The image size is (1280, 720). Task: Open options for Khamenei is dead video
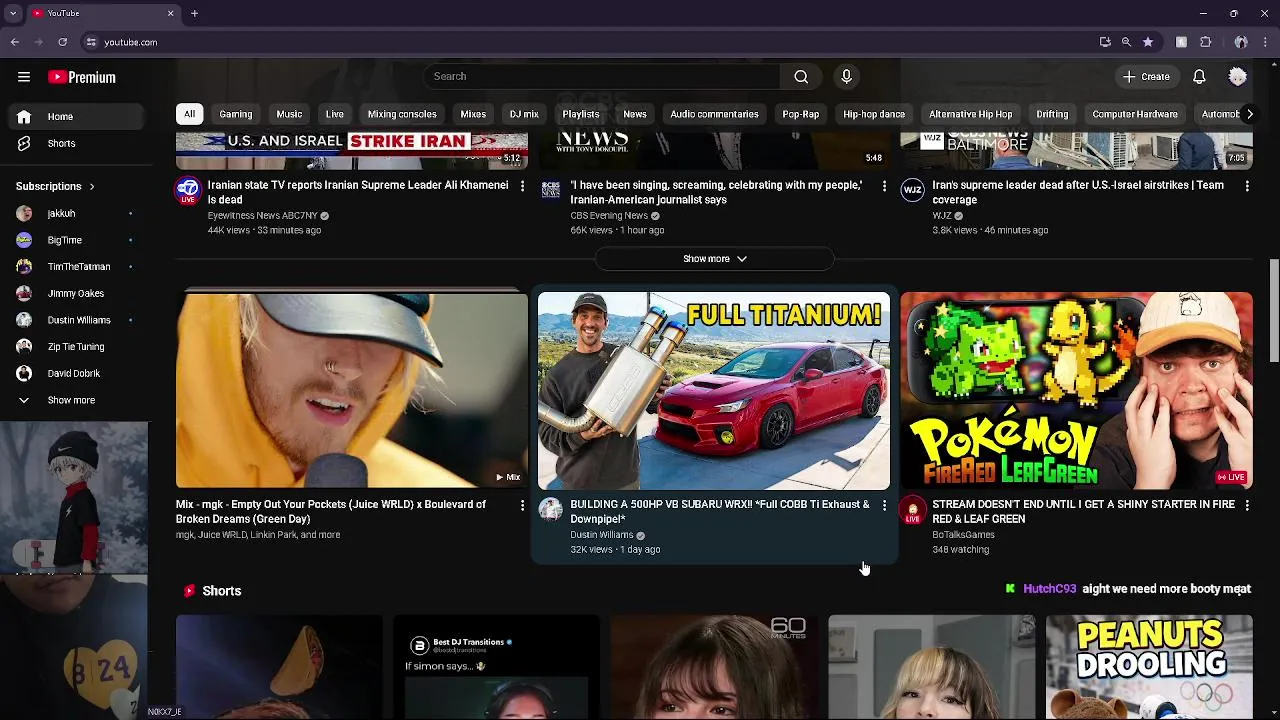coord(522,186)
